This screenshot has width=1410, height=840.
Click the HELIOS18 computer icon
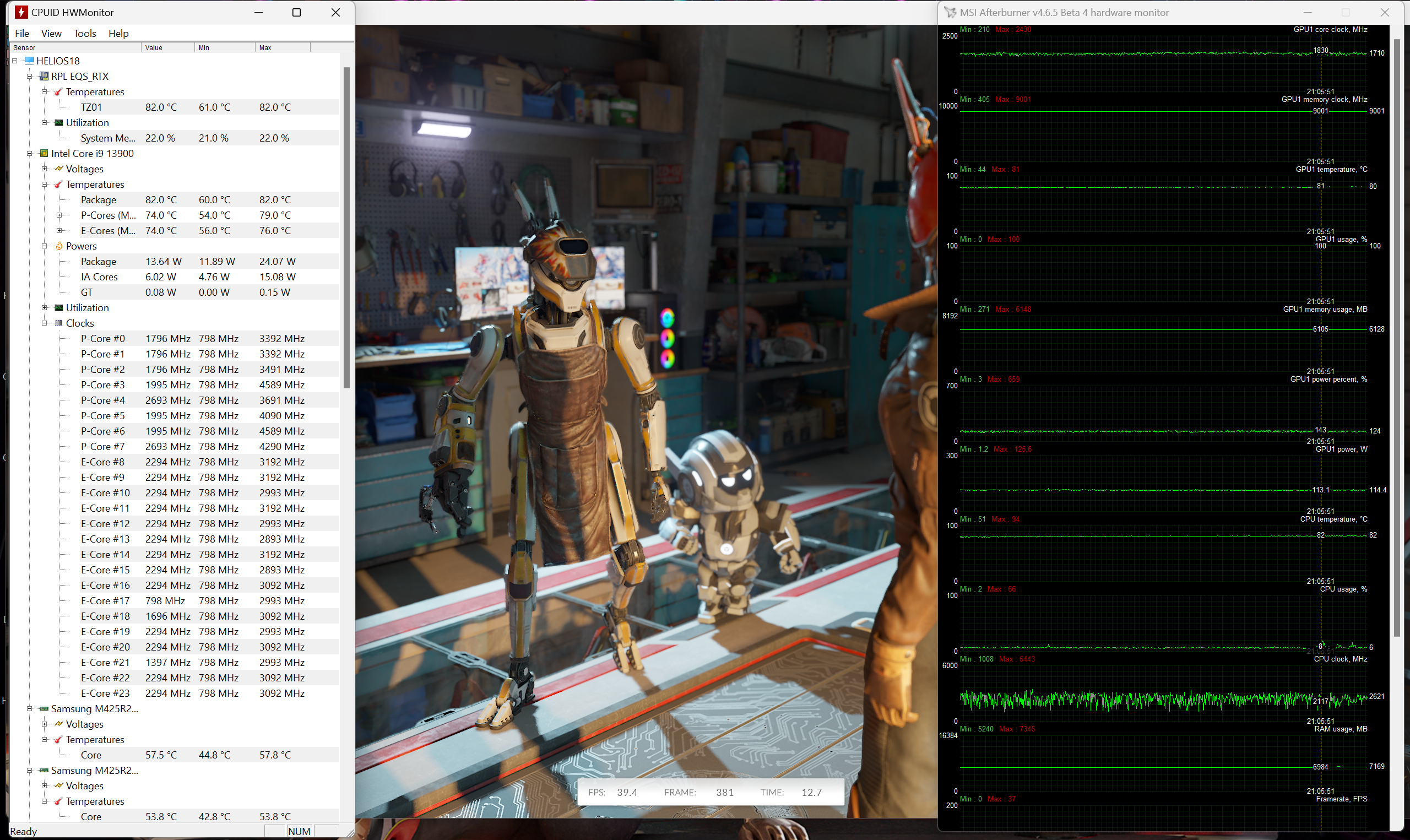(x=29, y=61)
